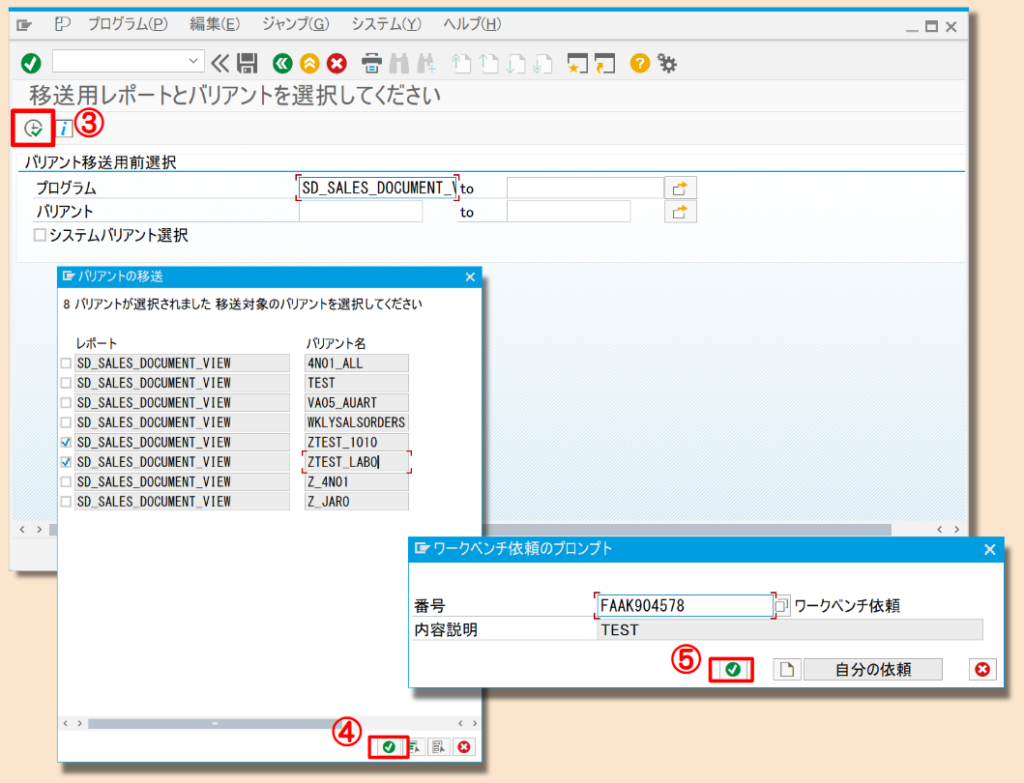1024x783 pixels.
Task: Click the 番号 request number field
Action: point(684,605)
